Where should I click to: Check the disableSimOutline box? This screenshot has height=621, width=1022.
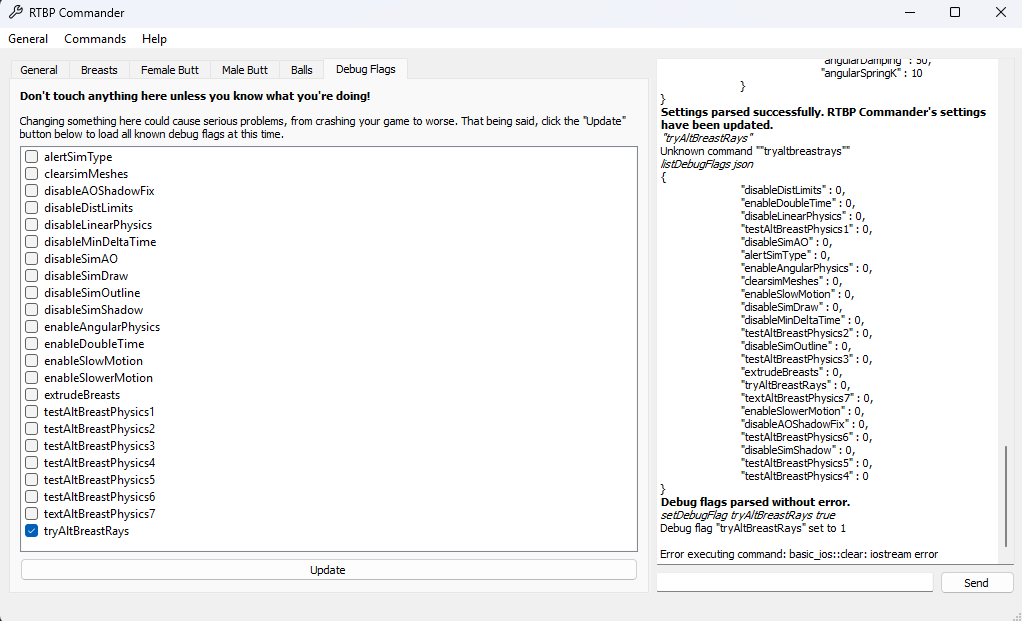coord(31,292)
